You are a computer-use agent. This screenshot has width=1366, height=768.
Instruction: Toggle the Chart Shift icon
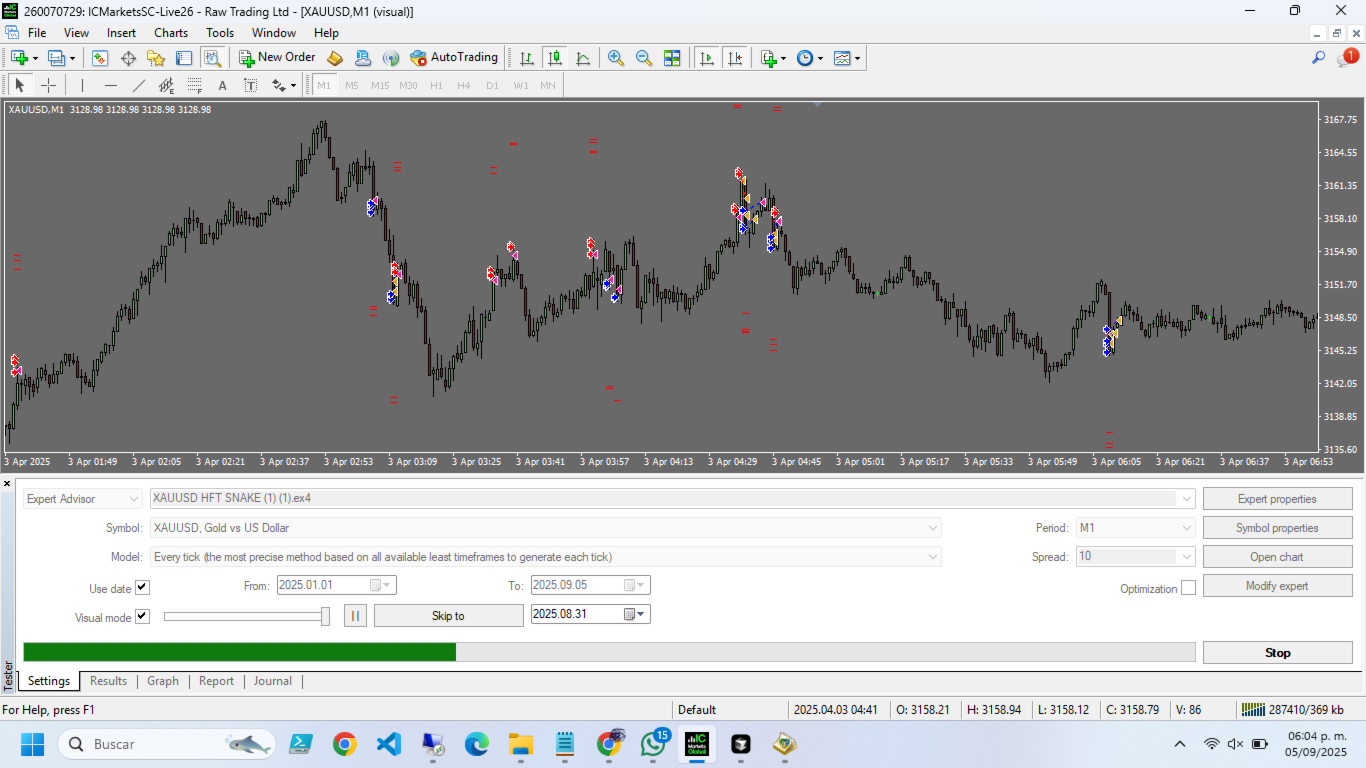[735, 58]
